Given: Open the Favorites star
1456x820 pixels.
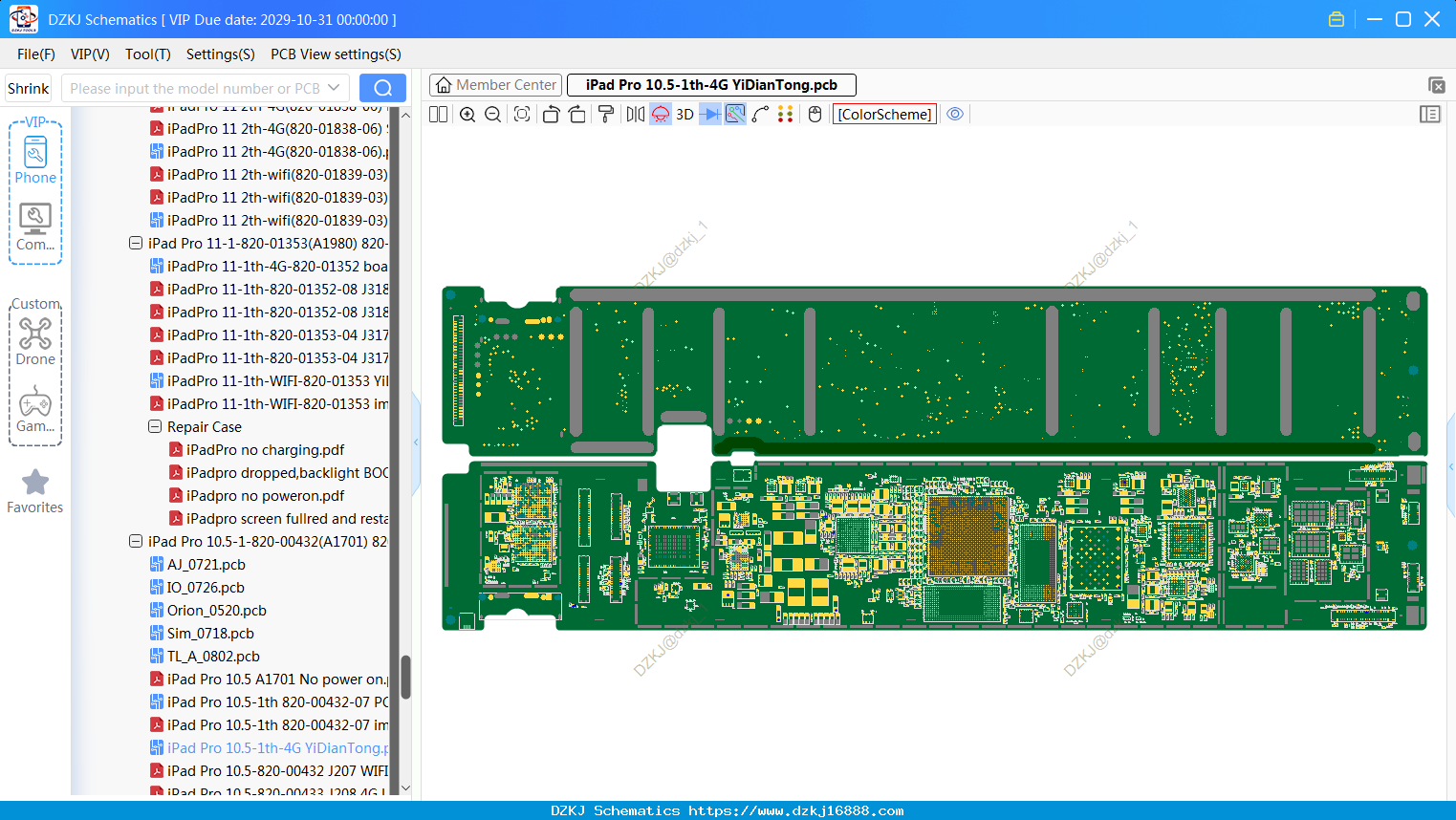Looking at the screenshot, I should pyautogui.click(x=35, y=491).
